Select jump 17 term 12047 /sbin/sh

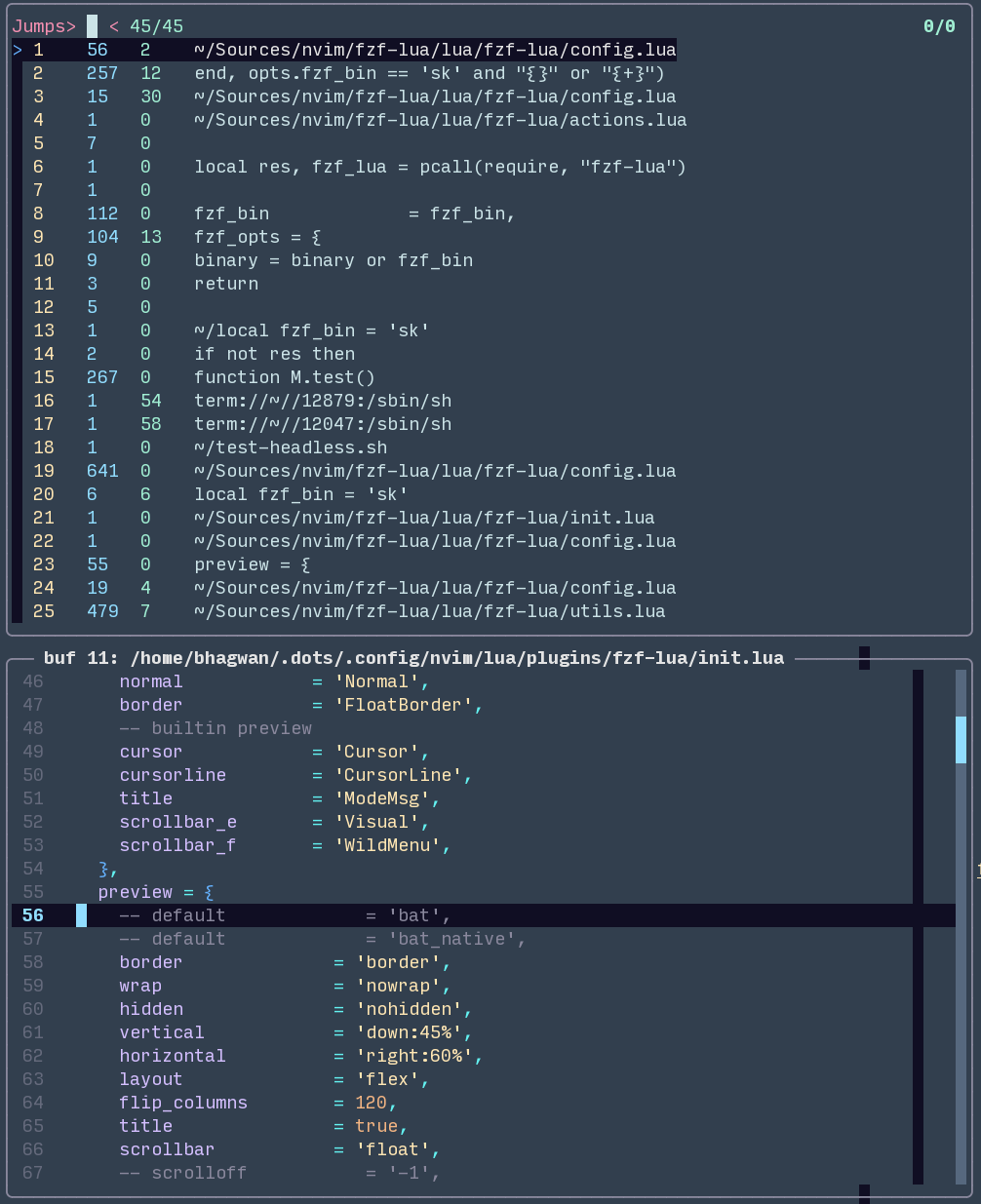(243, 424)
